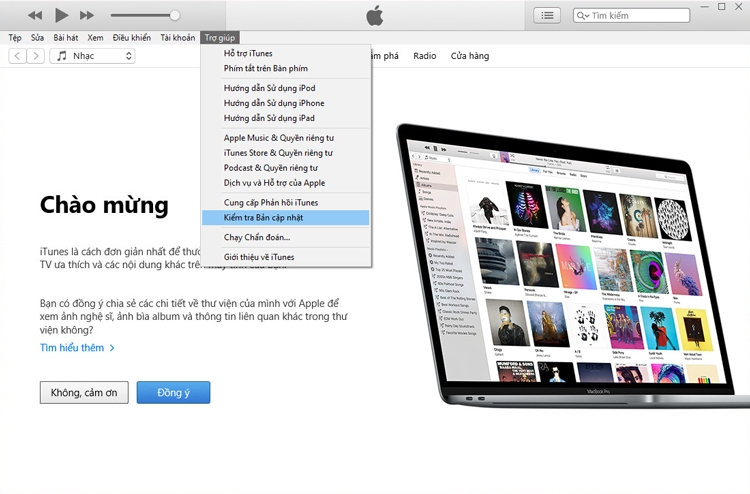The width and height of the screenshot is (750, 494).
Task: Select Giới thiệu về iTunes
Action: (286, 257)
